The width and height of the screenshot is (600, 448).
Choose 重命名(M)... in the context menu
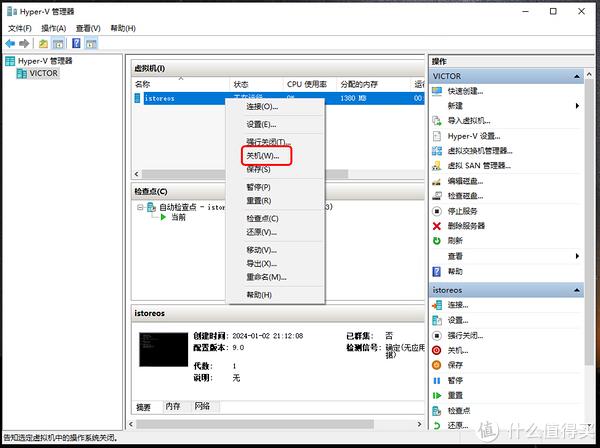(x=276, y=277)
